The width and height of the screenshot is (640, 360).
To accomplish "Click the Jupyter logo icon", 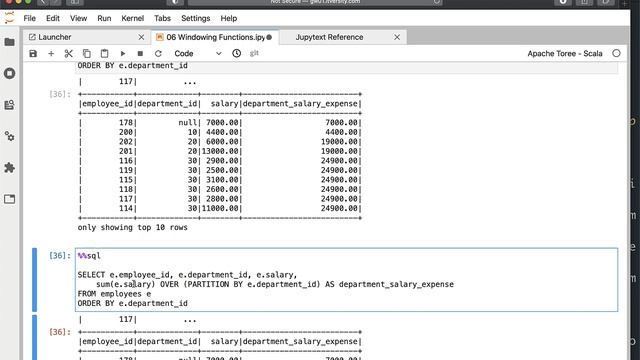I will coord(9,18).
